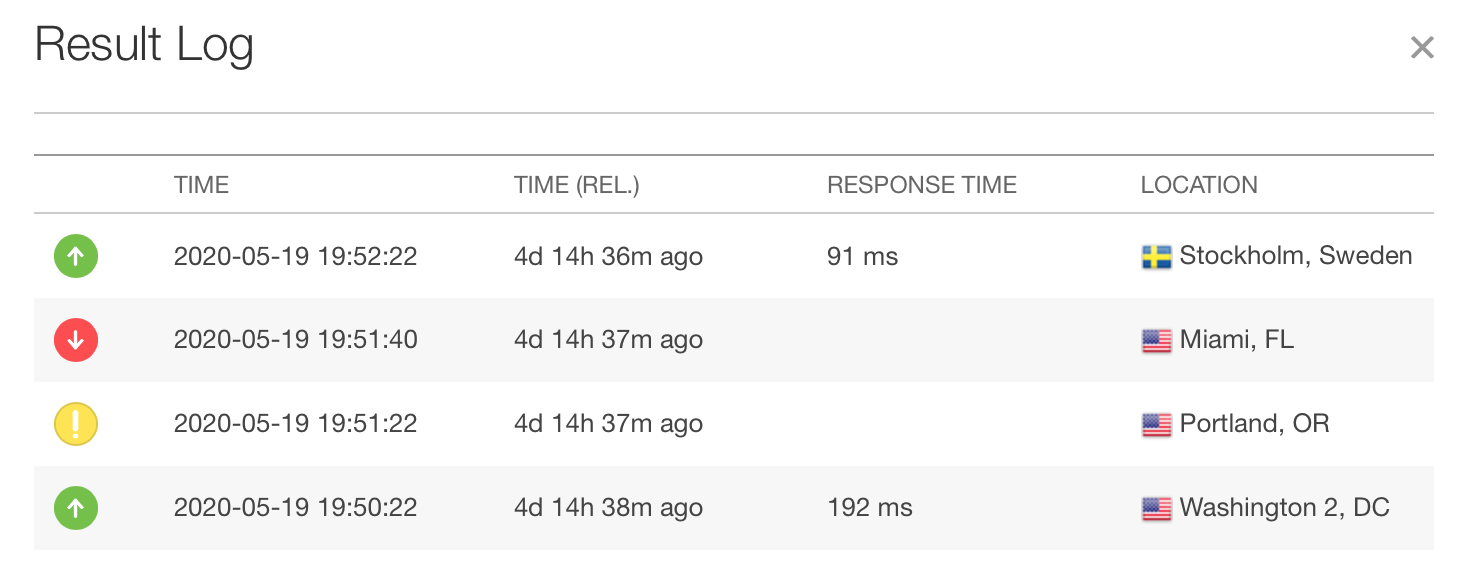Click the RESPONSE TIME column header
The image size is (1470, 586).
921,185
